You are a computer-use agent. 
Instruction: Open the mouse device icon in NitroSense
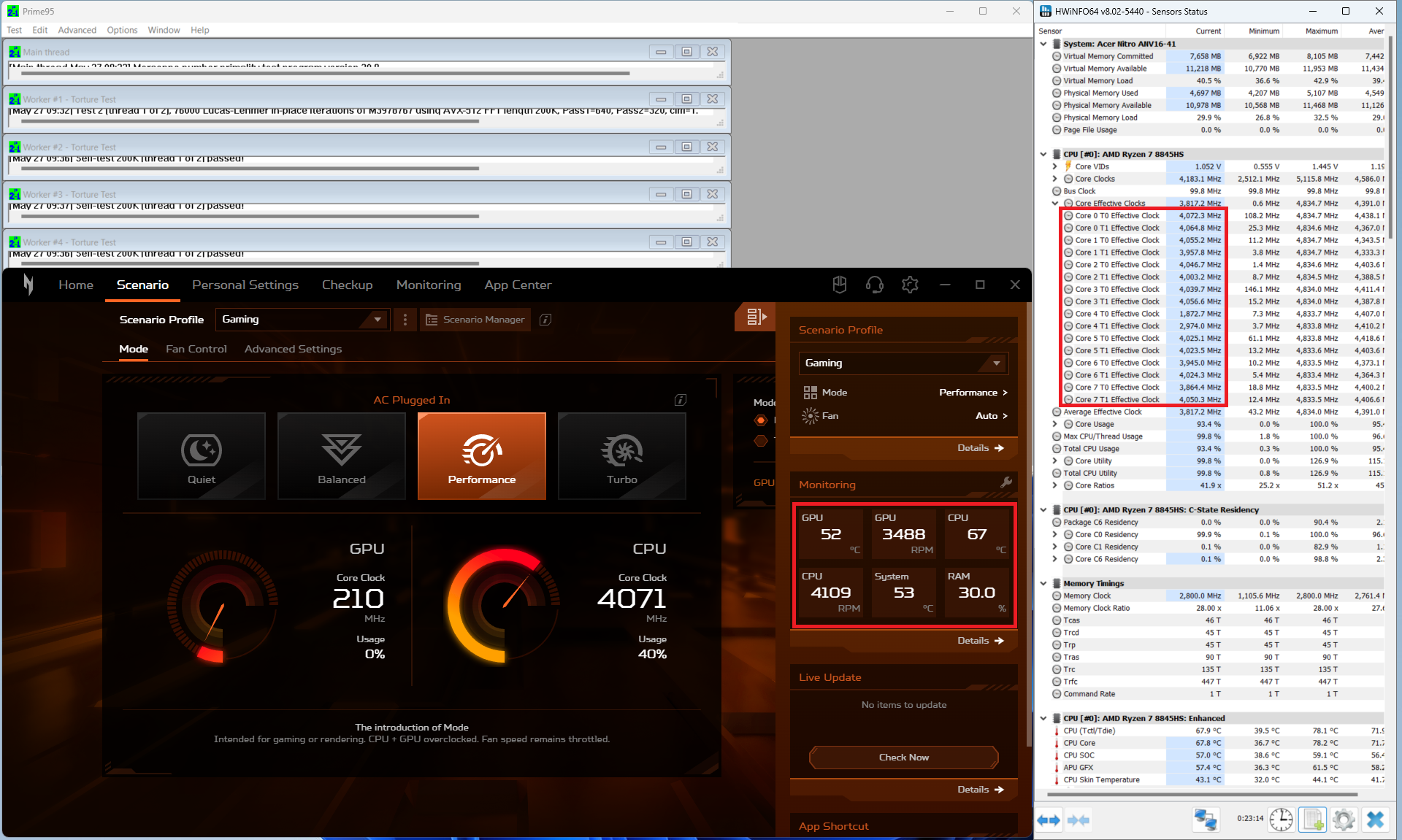click(x=840, y=285)
